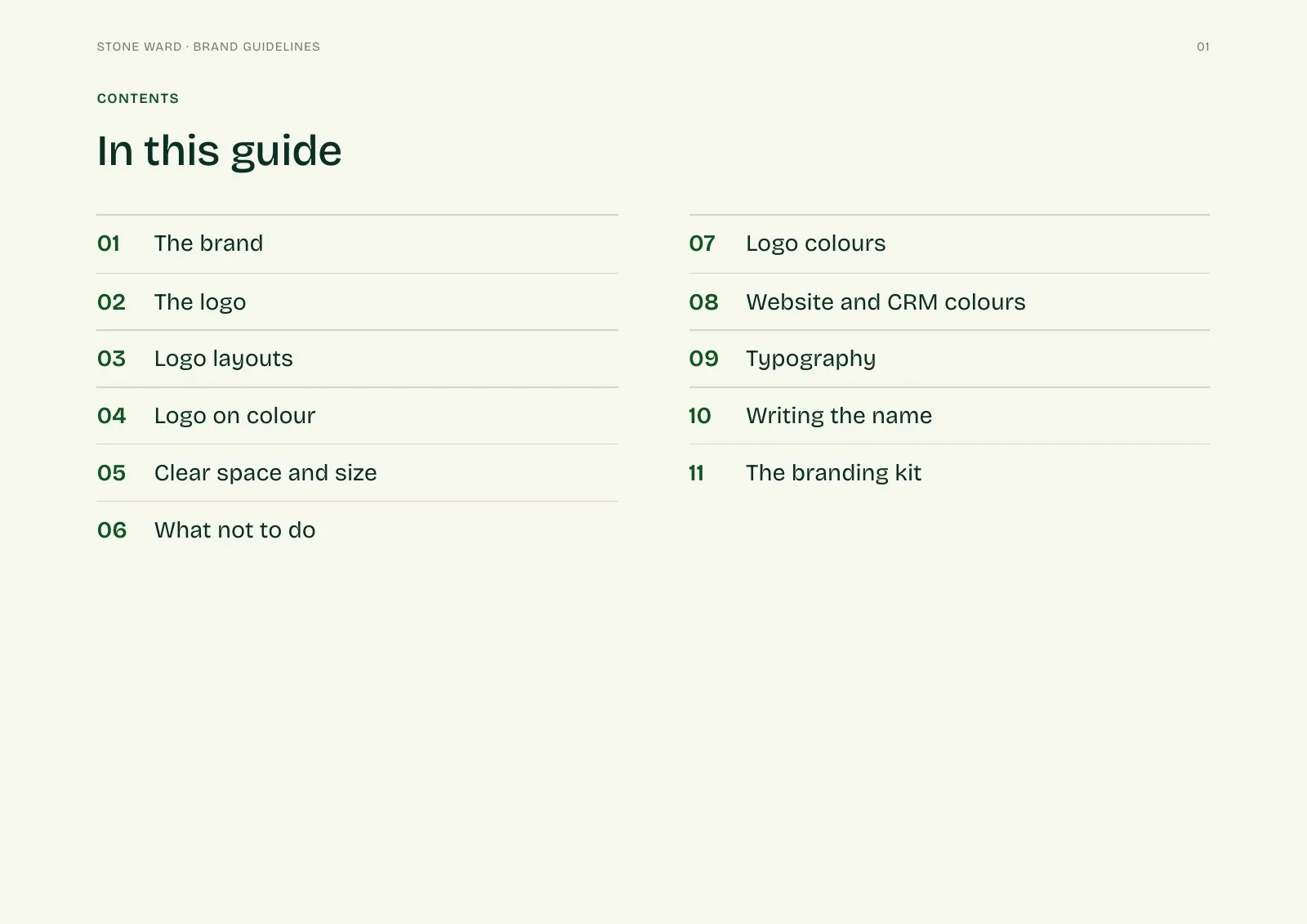1307x924 pixels.
Task: Click section number 07 in contents
Action: tap(703, 243)
